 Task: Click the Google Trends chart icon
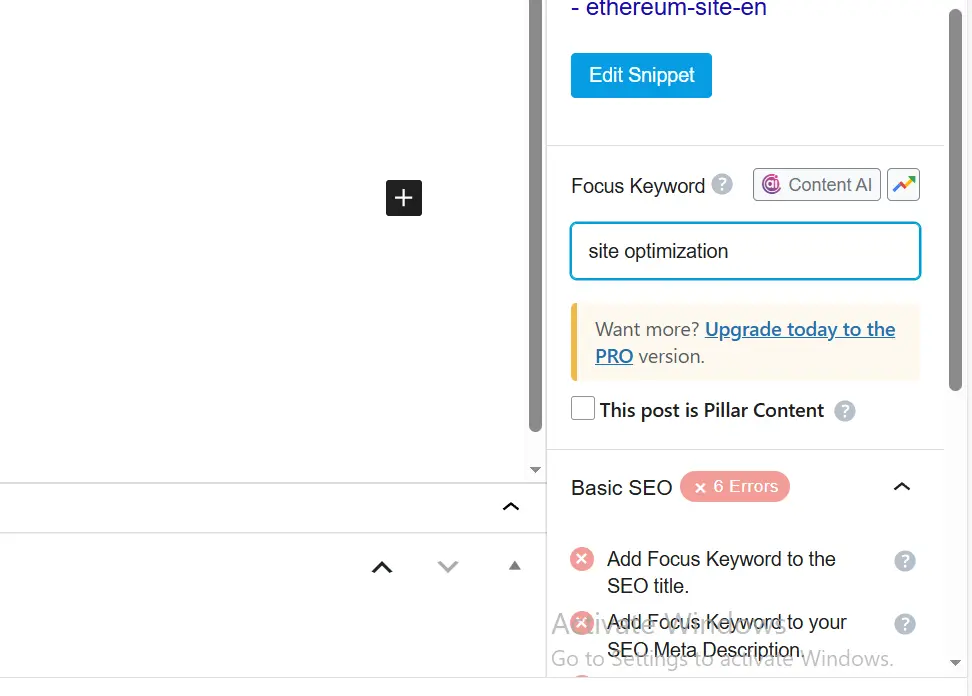tap(903, 184)
